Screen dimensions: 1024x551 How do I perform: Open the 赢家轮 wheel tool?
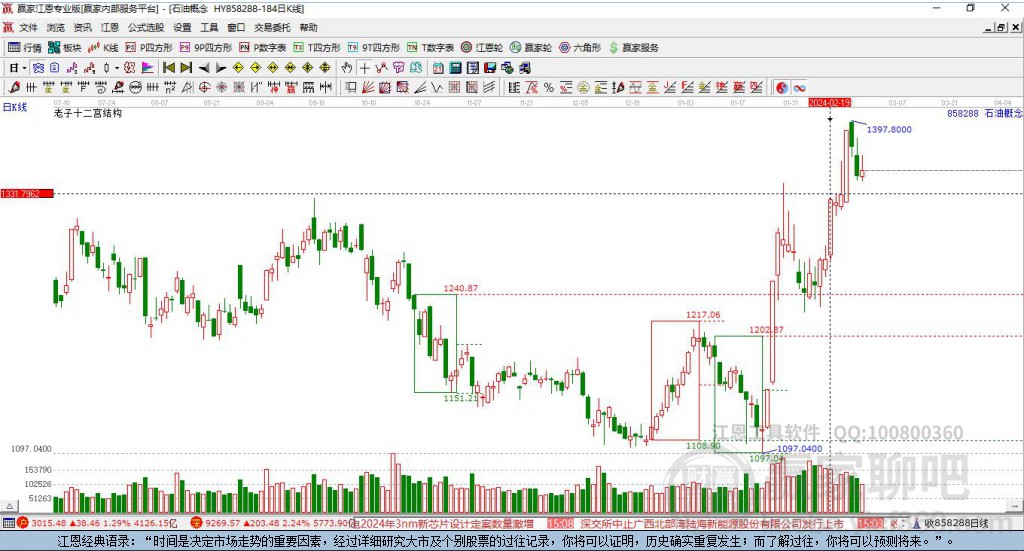click(531, 48)
